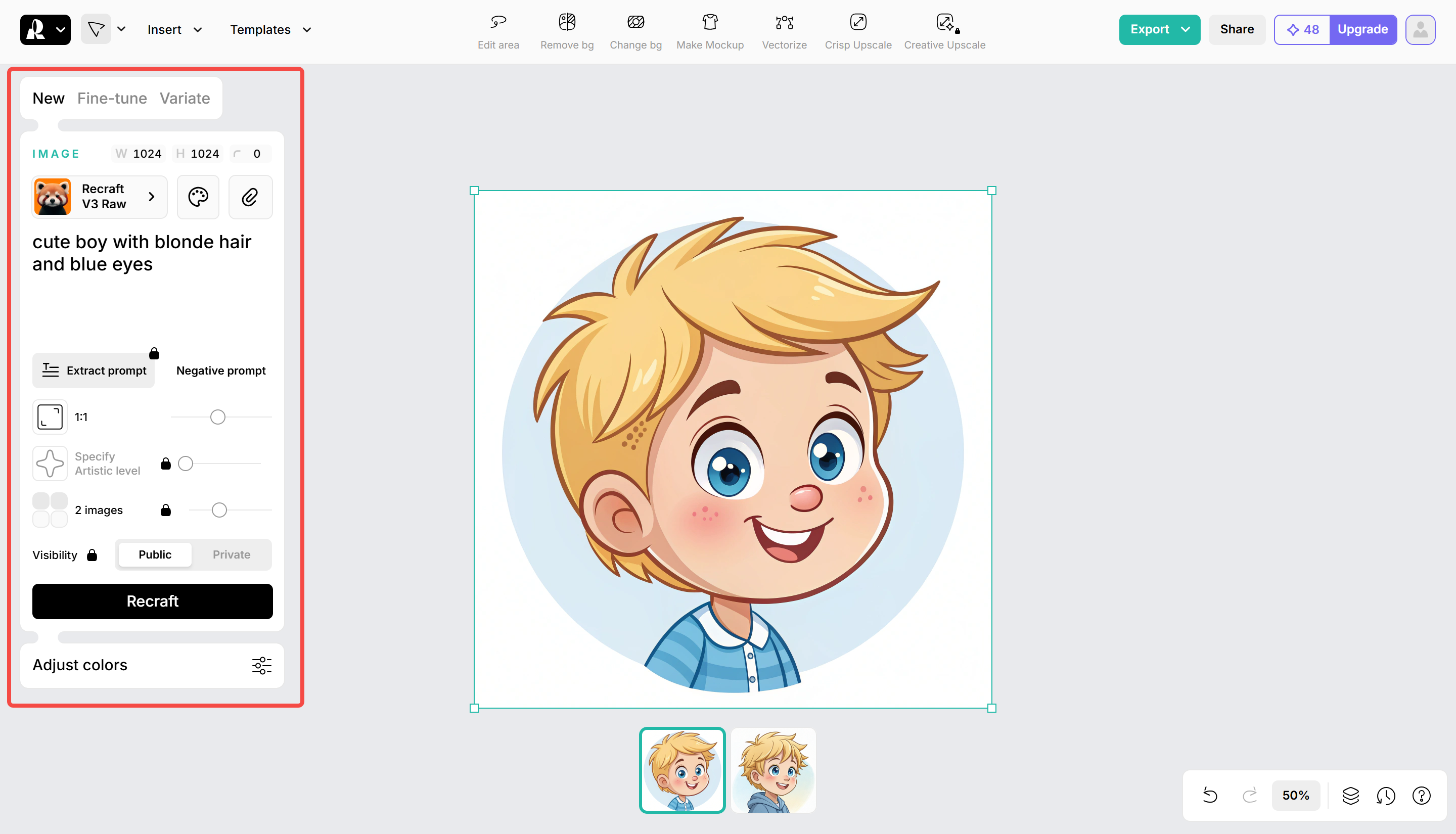
Task: Click the attachment icon next to palette
Action: pyautogui.click(x=250, y=197)
